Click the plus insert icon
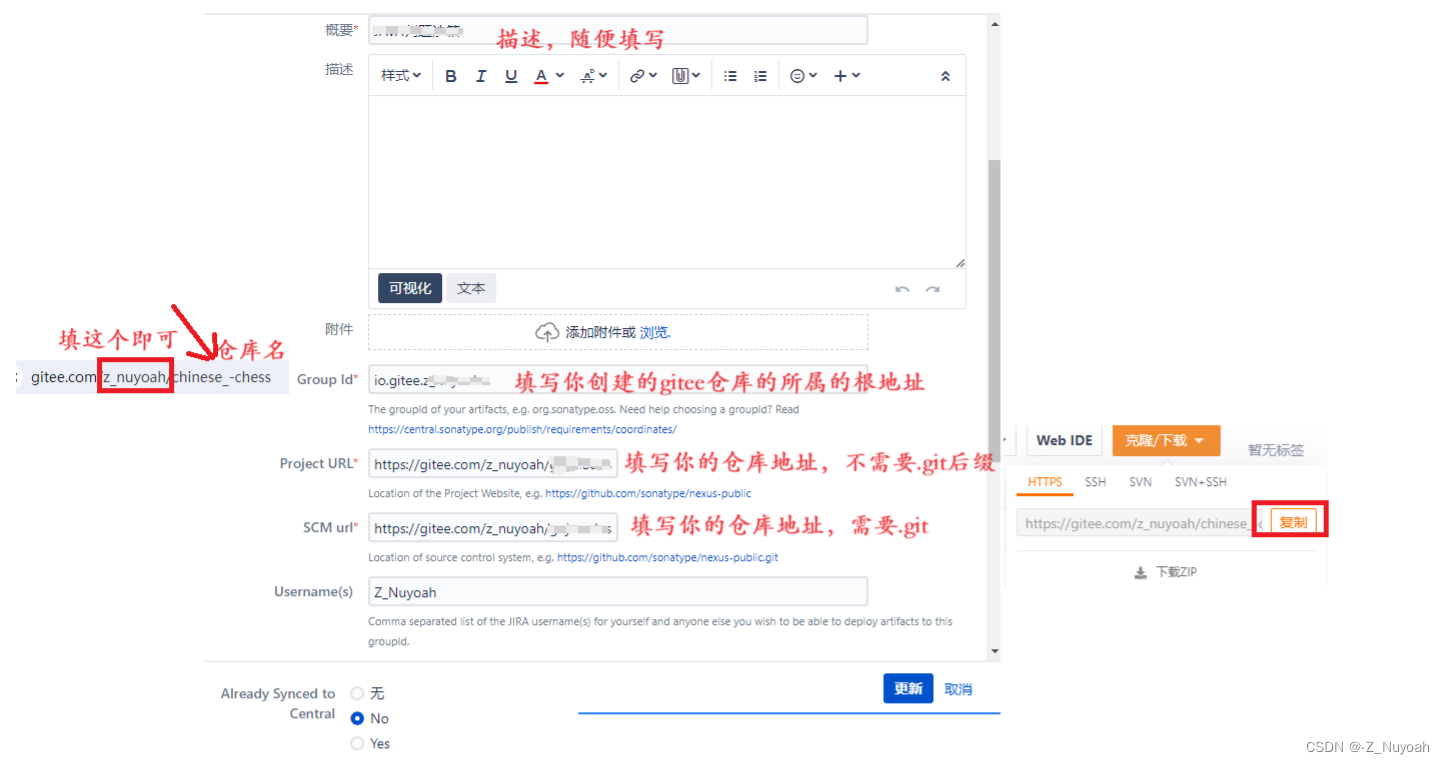This screenshot has height=764, width=1445. [840, 76]
